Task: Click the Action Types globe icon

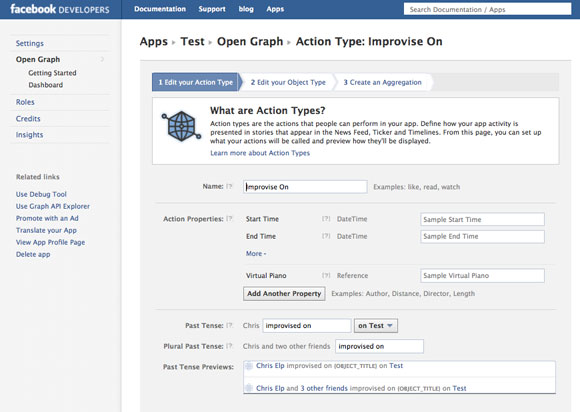Action: point(181,126)
